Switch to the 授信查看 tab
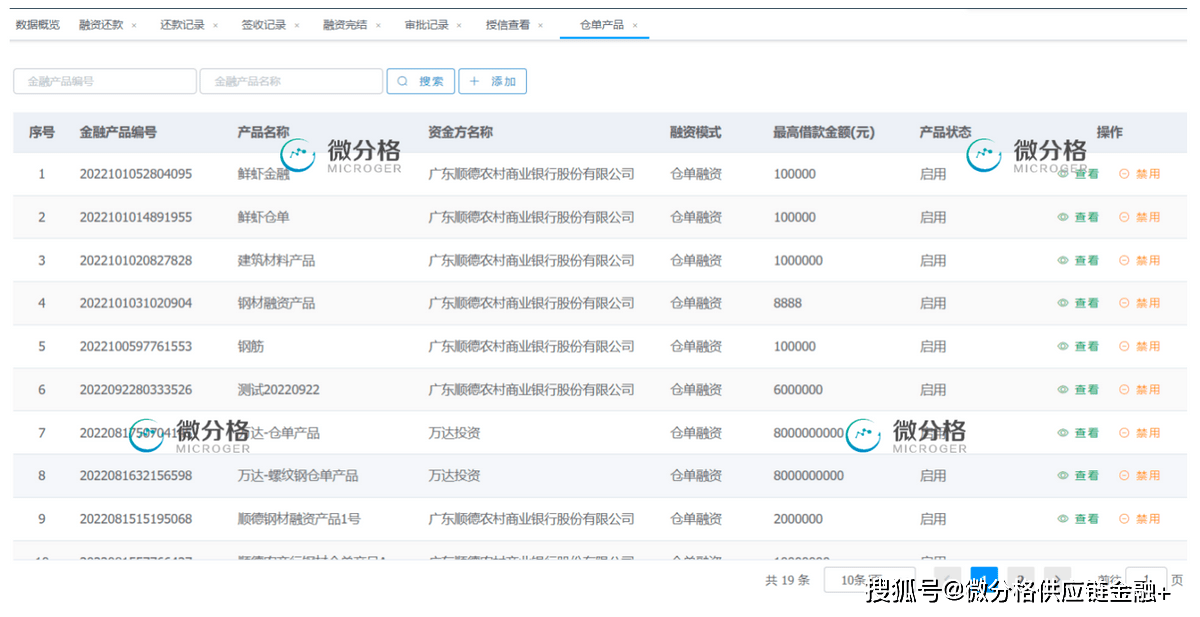Screen dimensions: 1200x617 click(x=508, y=25)
